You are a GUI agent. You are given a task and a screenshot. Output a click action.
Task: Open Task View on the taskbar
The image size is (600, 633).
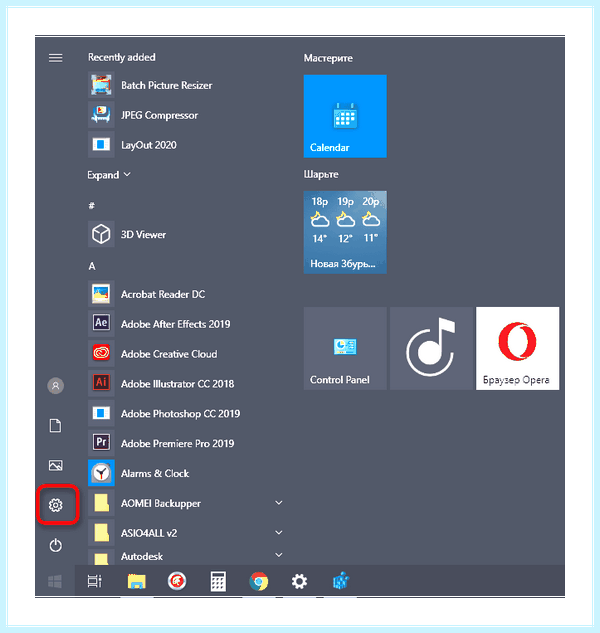tap(94, 581)
